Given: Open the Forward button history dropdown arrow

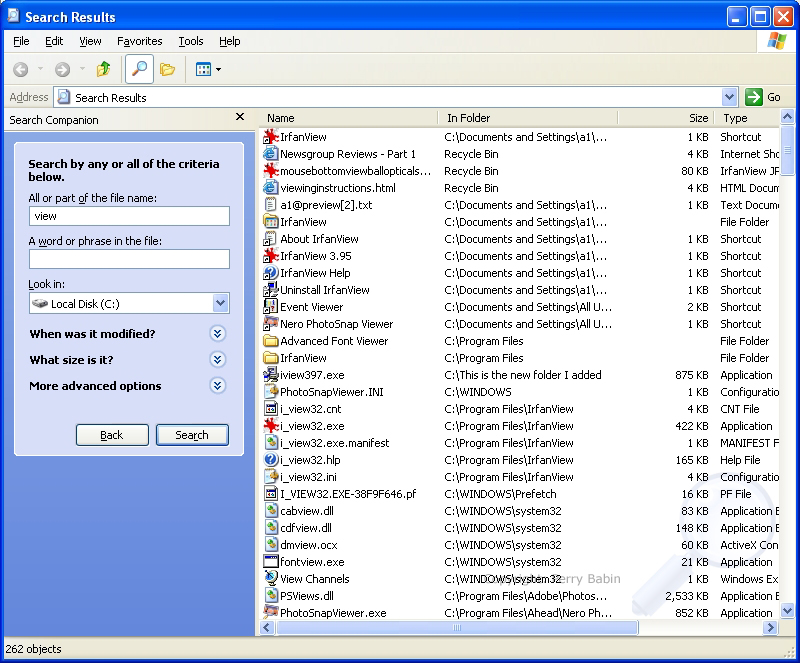Looking at the screenshot, I should (82, 69).
